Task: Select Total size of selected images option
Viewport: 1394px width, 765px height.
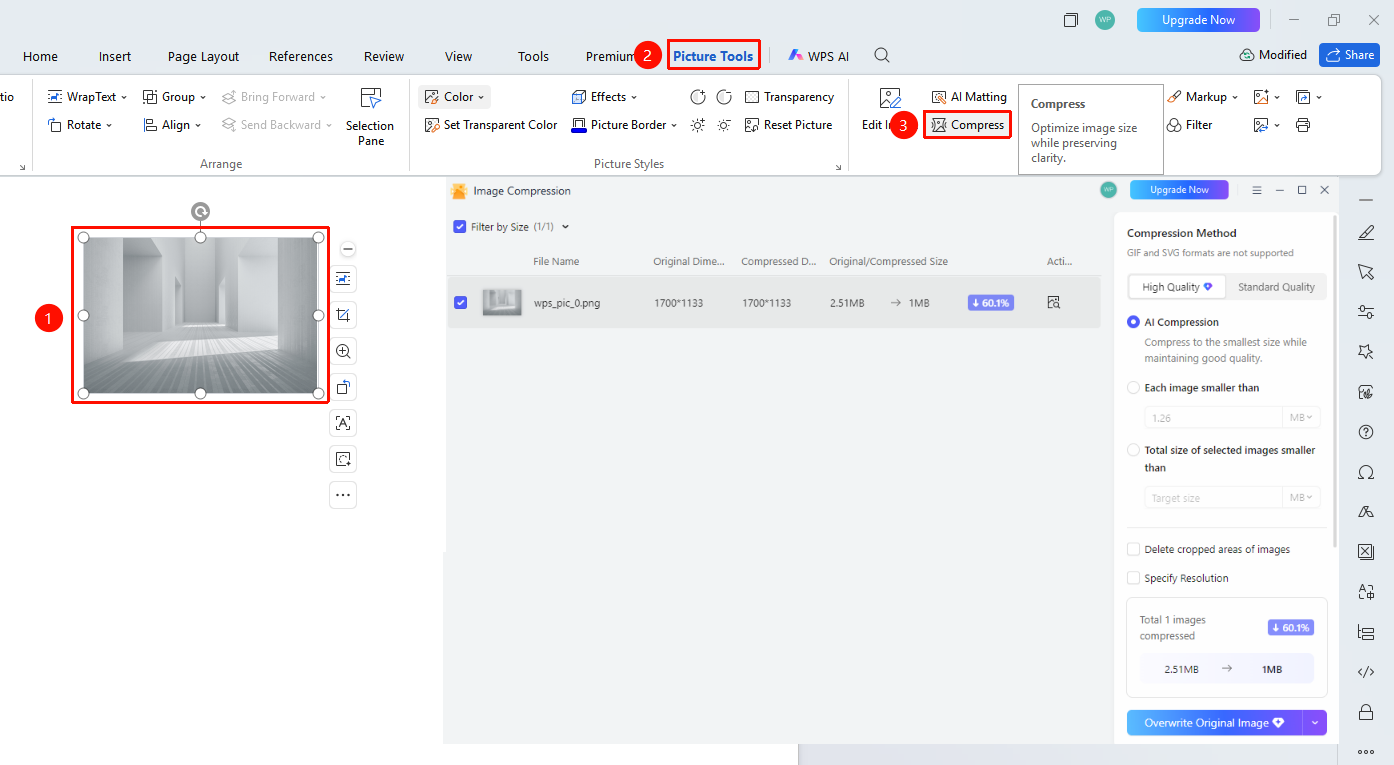Action: pos(1133,450)
